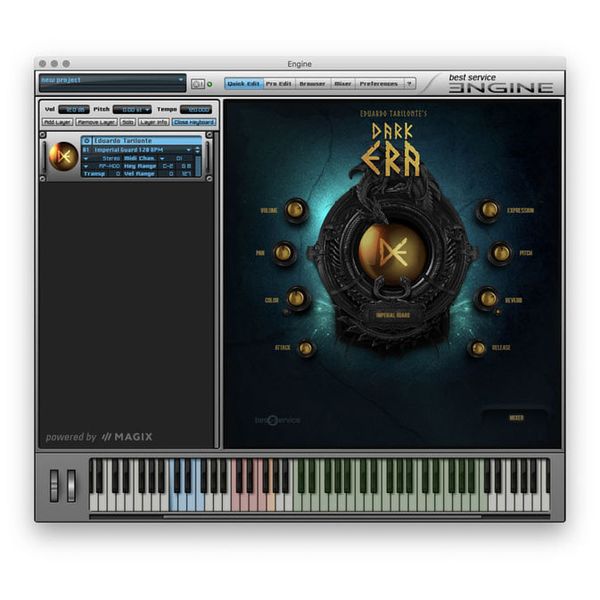Click the best service ENGINE logo
Image resolution: width=600 pixels, height=600 pixels.
pos(501,83)
